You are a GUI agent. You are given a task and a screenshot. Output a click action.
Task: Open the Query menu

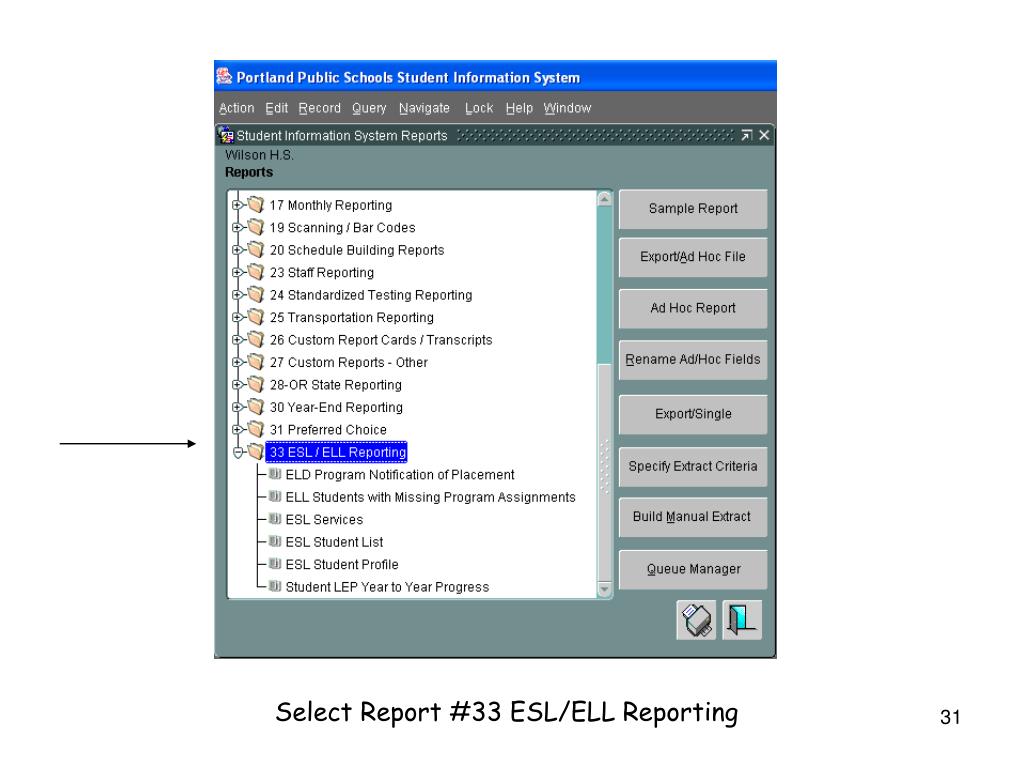(x=369, y=108)
